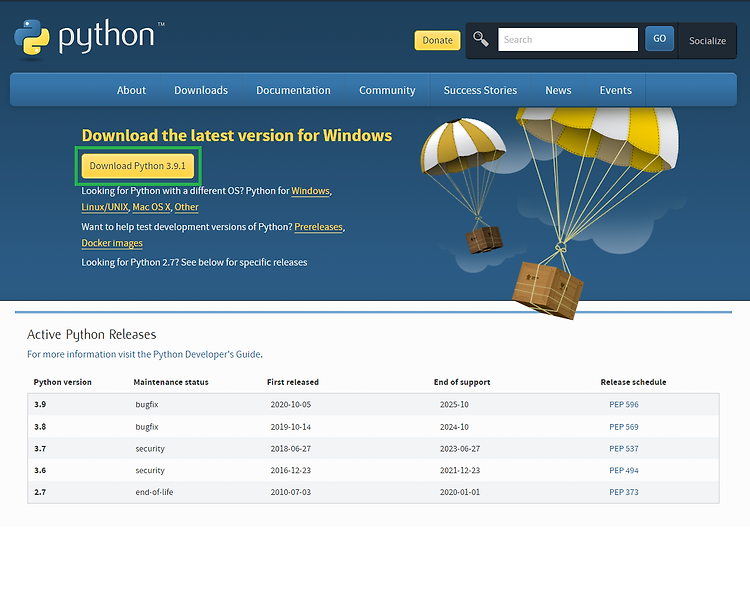Click the Download Python 3.9.1 button

pos(138,166)
